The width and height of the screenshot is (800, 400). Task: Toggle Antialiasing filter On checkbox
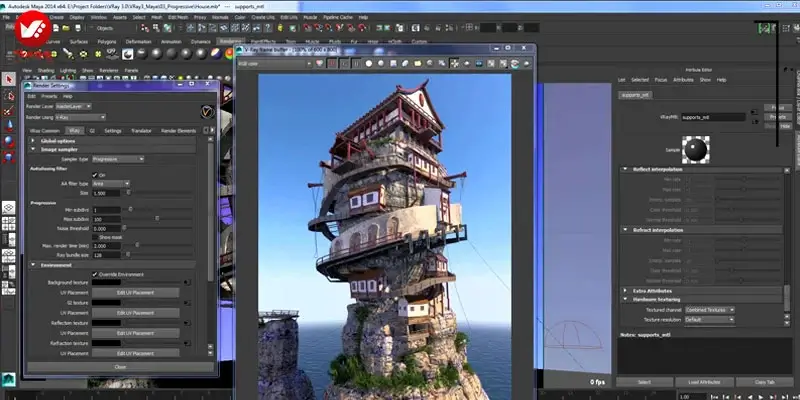coord(95,175)
